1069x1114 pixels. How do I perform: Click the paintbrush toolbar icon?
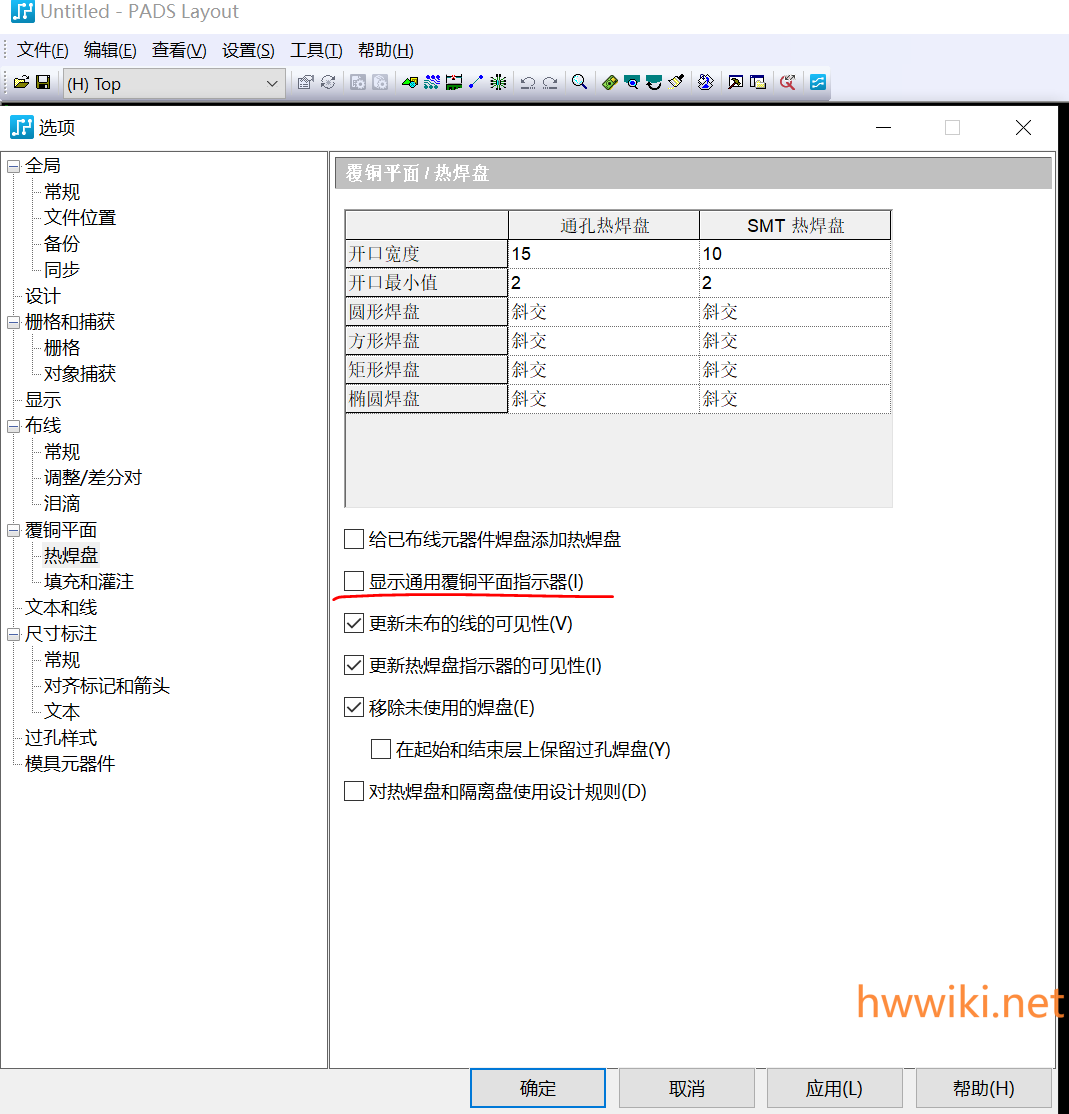click(675, 82)
